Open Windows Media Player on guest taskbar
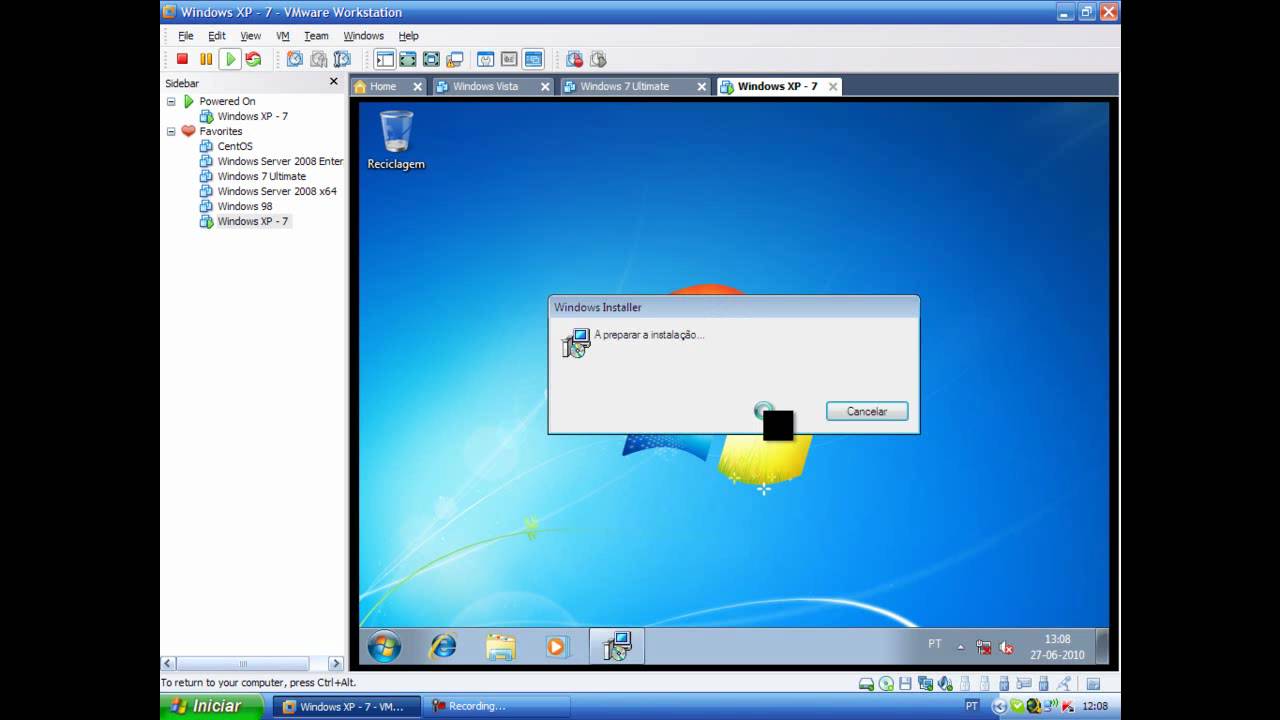The height and width of the screenshot is (720, 1280). (556, 646)
